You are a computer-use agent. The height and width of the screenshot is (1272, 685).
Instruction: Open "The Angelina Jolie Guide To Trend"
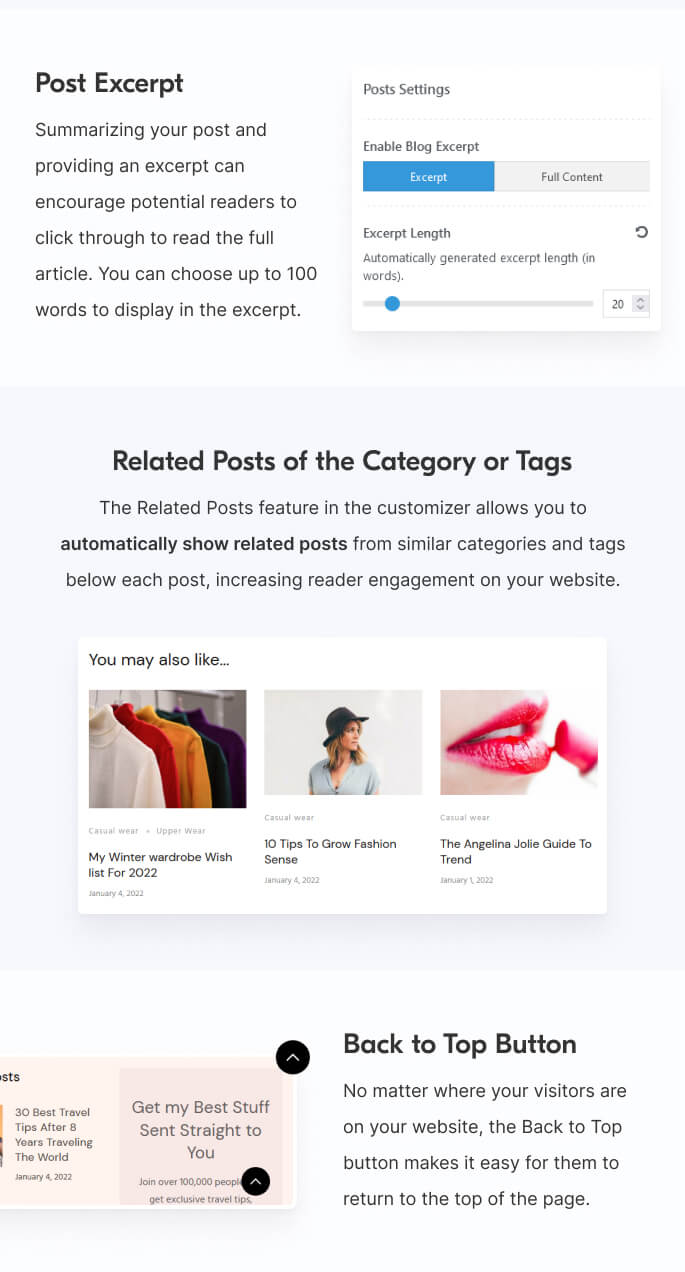515,851
